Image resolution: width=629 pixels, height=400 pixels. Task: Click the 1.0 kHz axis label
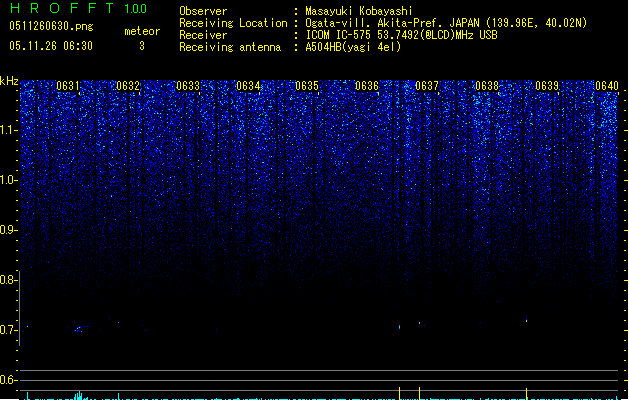click(x=8, y=180)
